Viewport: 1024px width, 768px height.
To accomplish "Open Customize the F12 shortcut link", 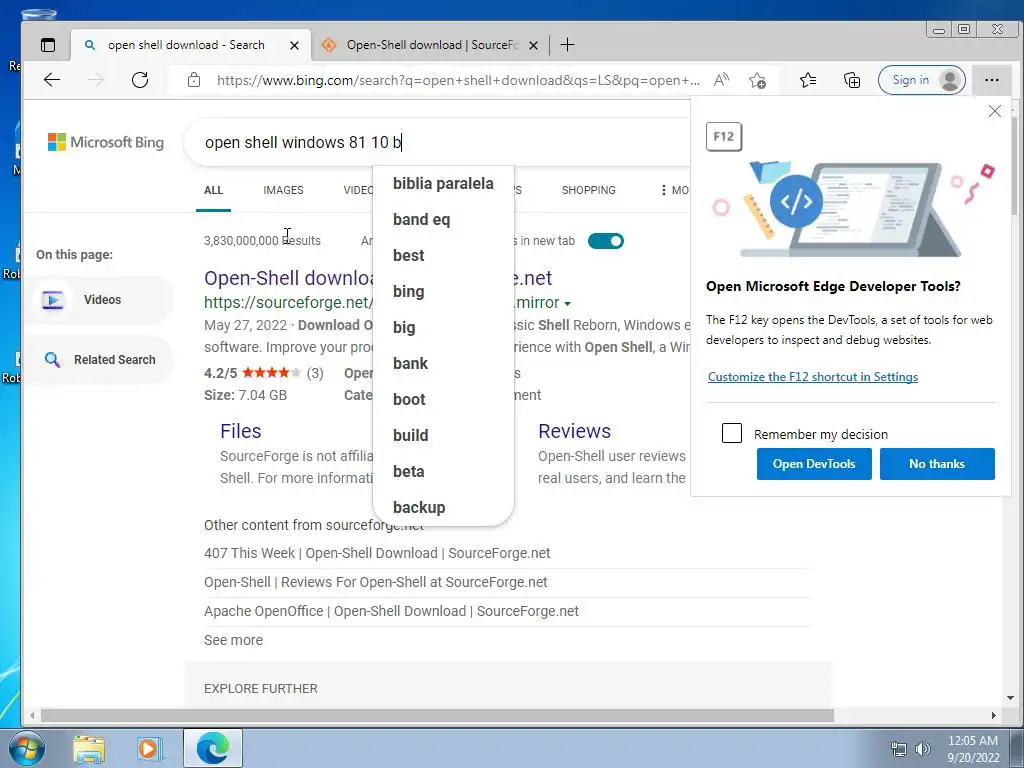I will 812,377.
